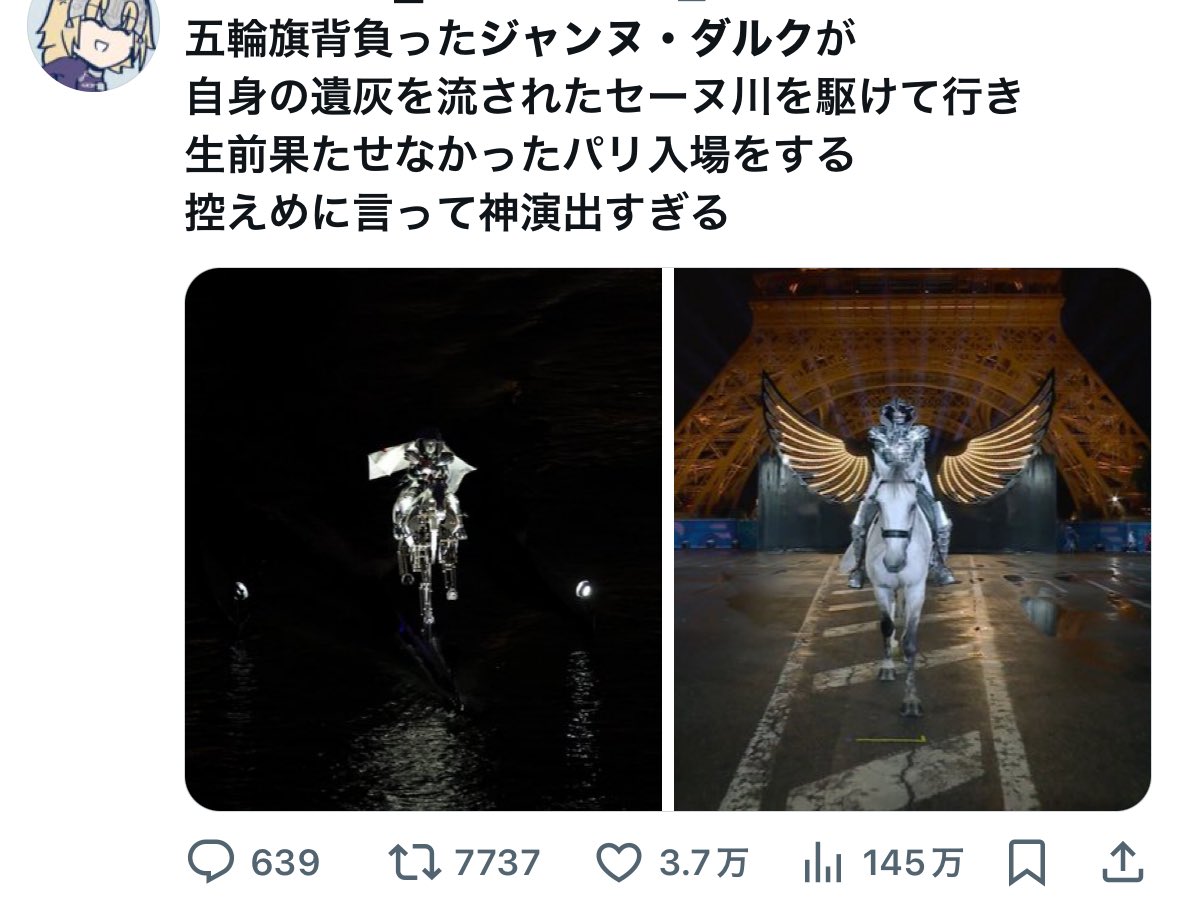Open the poster's anime avatar profile

click(93, 41)
